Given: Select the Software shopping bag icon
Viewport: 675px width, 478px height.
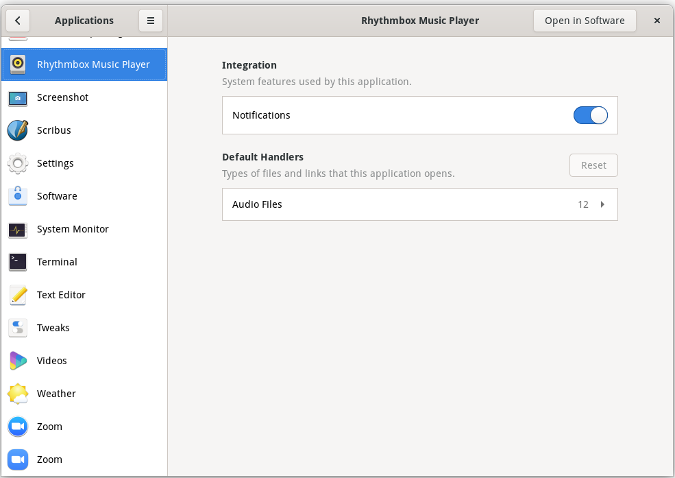Looking at the screenshot, I should pyautogui.click(x=18, y=196).
